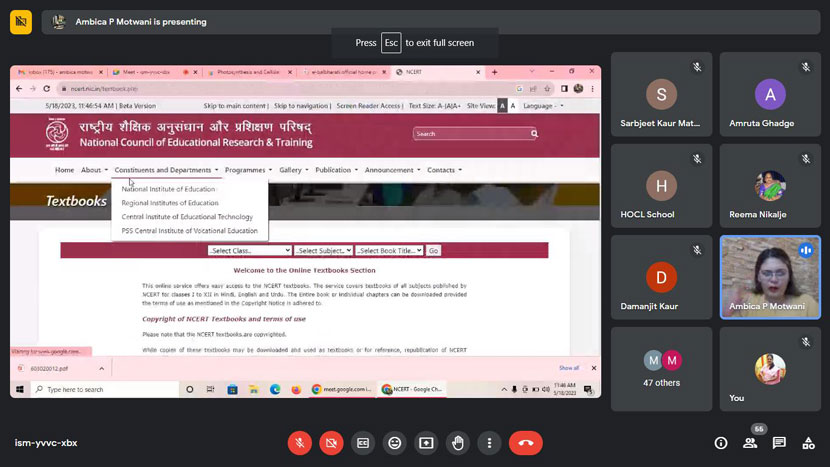830x467 pixels.
Task: Reload the NCERT page
Action: [x=47, y=88]
